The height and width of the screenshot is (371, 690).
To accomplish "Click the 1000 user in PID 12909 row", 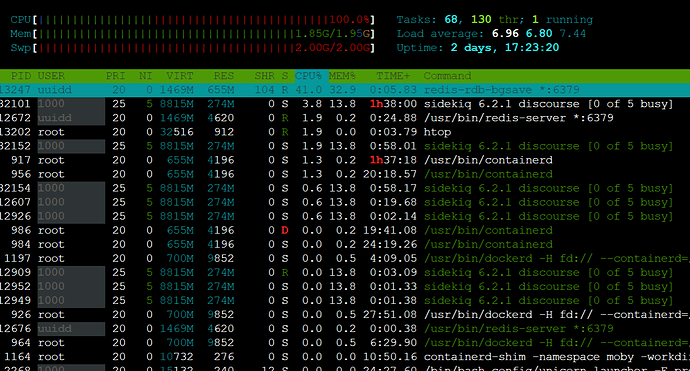I will [51, 272].
